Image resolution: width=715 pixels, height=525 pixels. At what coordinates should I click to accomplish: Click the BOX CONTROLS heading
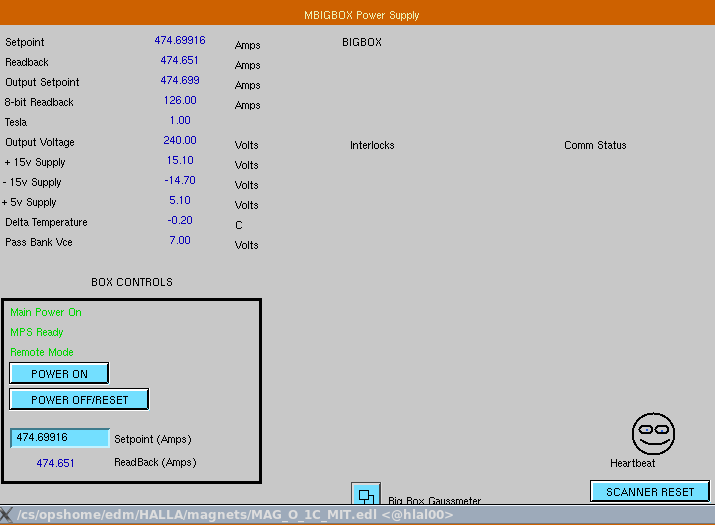[132, 282]
